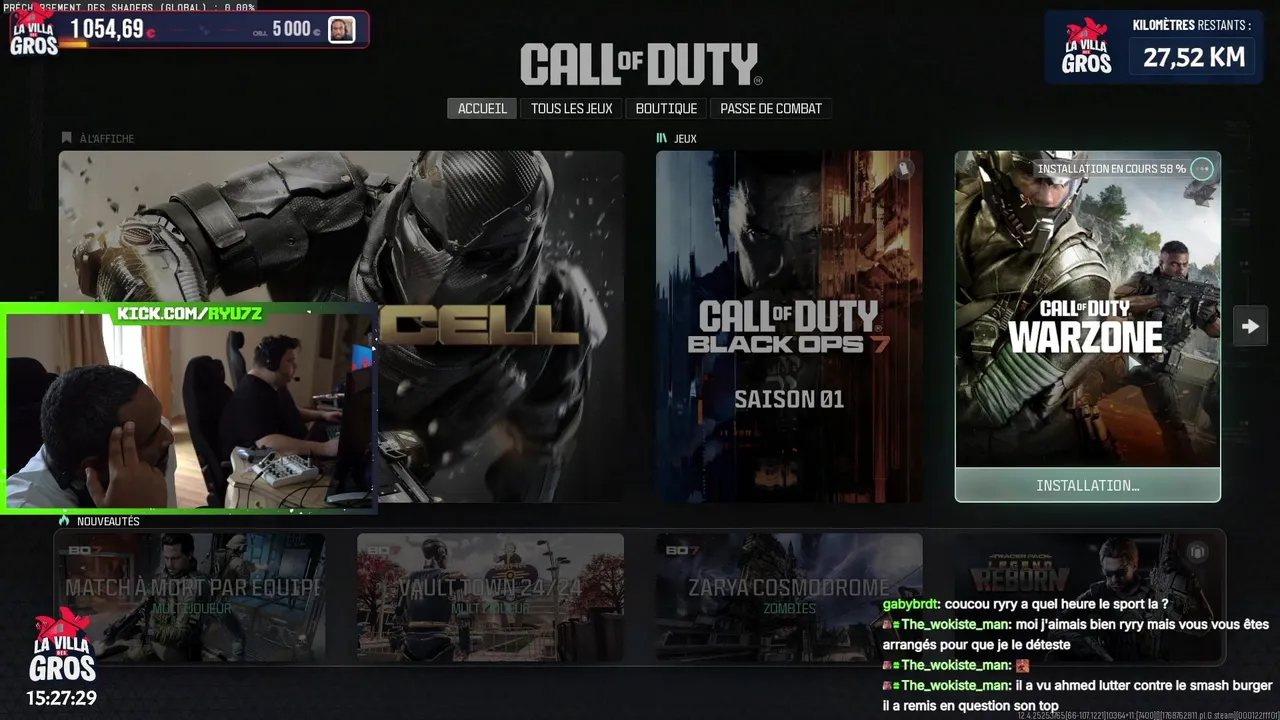Click the 1 054,69 € donation amount
Image resolution: width=1280 pixels, height=720 pixels.
click(113, 29)
